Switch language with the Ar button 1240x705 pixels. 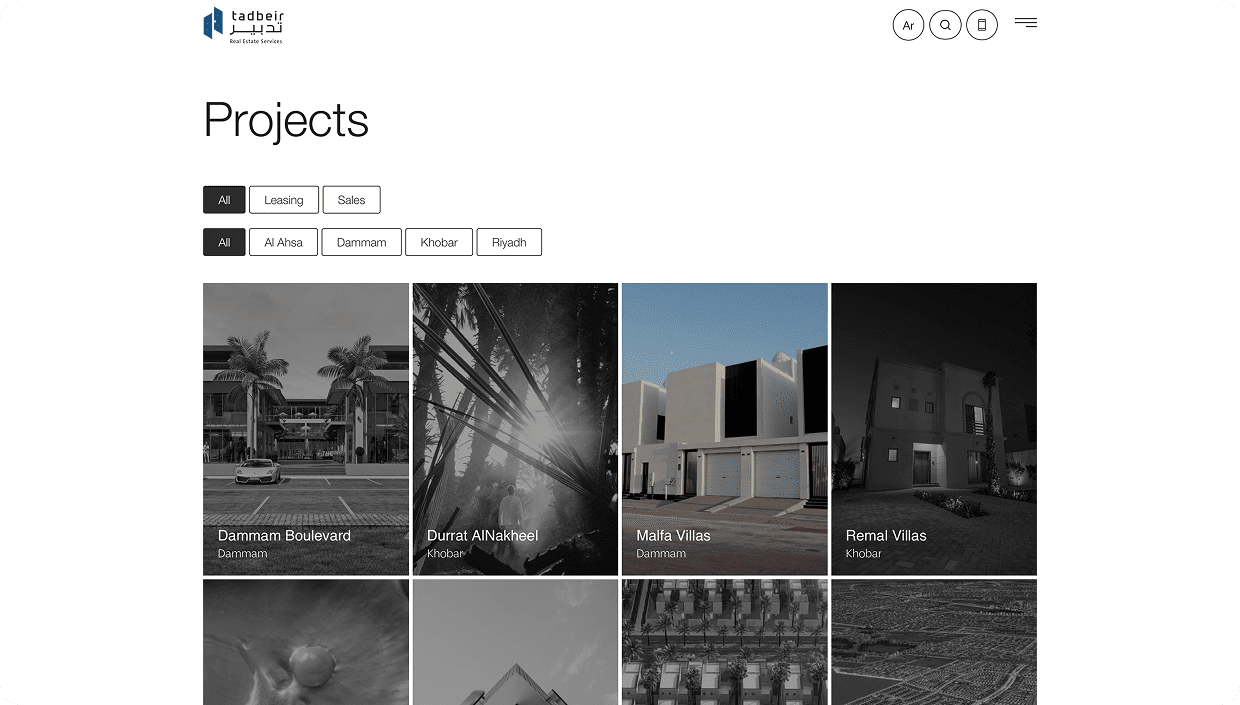tap(908, 25)
